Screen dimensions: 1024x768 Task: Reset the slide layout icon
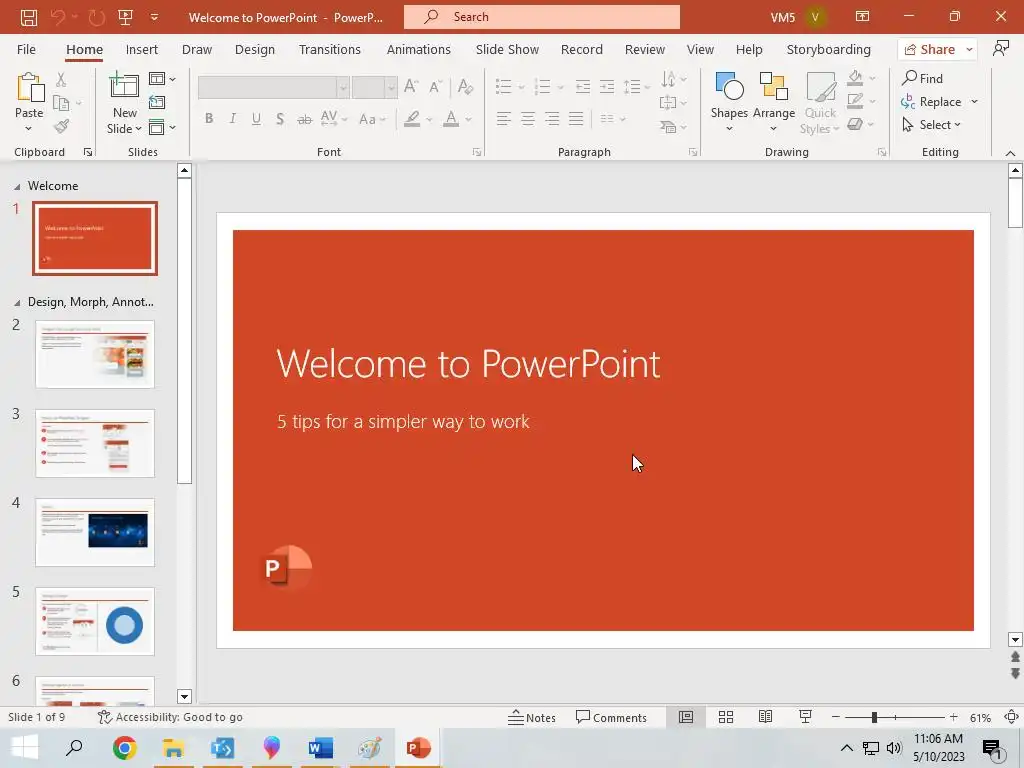coord(157,103)
